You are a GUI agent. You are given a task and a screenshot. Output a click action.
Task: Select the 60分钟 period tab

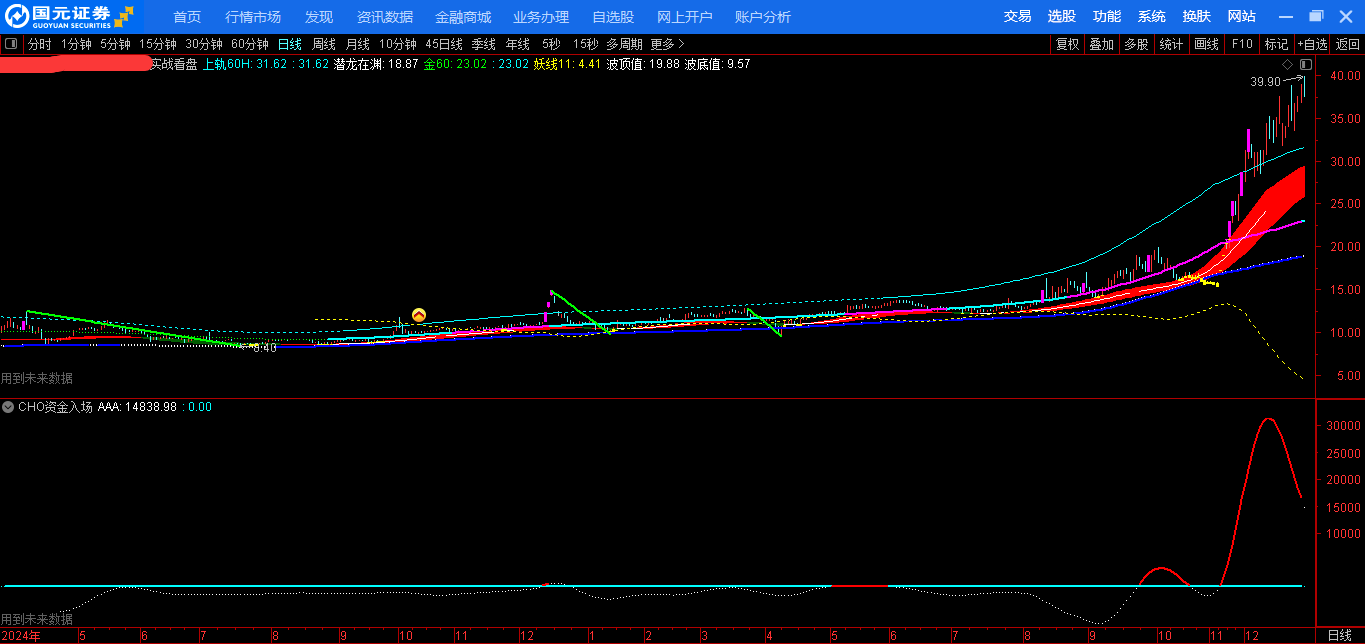(249, 44)
